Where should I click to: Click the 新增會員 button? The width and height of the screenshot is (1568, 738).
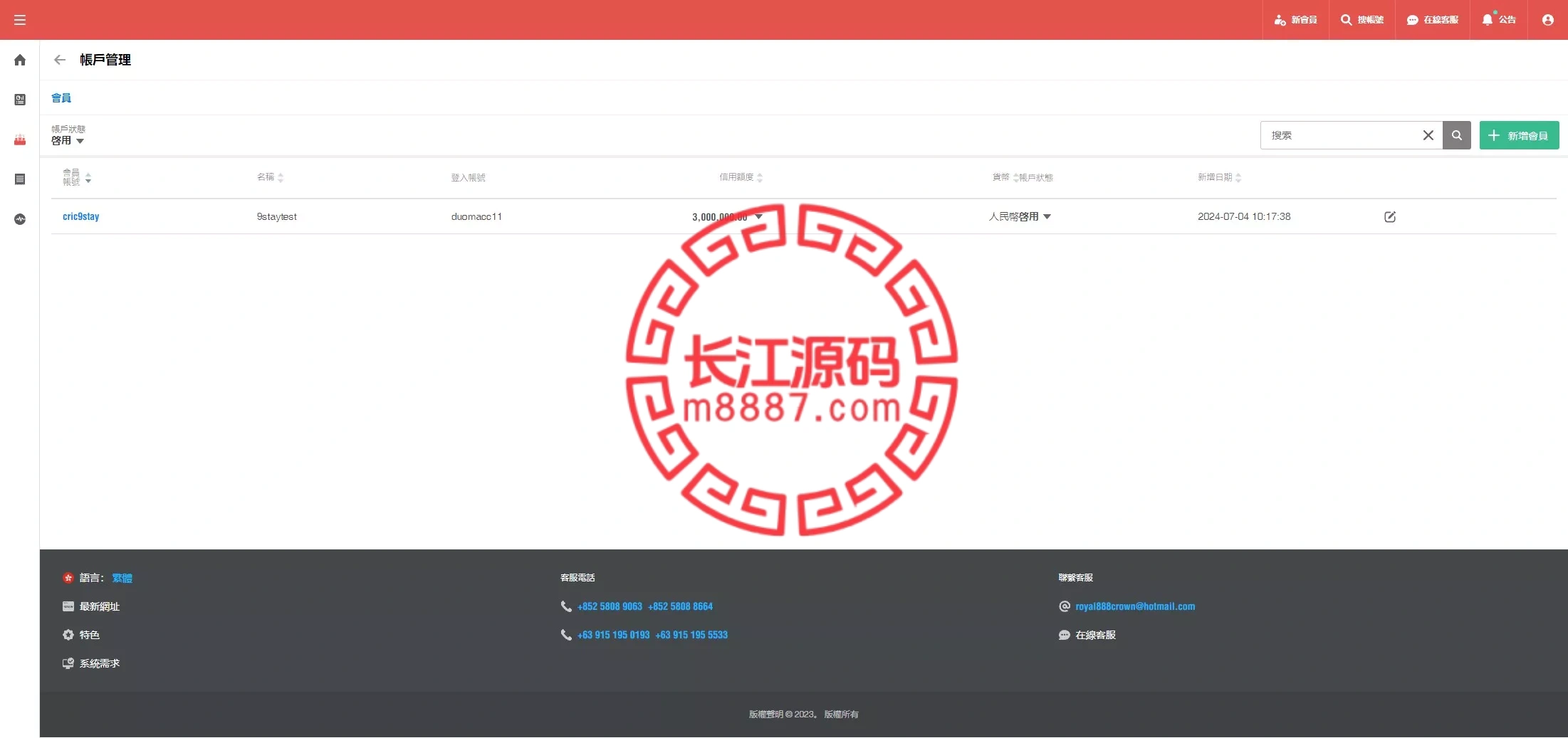coord(1520,135)
